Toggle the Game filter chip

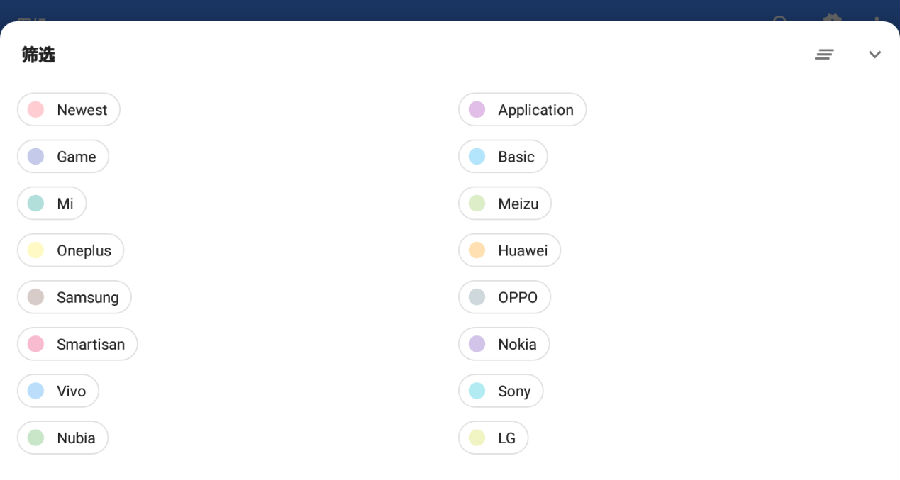[63, 156]
